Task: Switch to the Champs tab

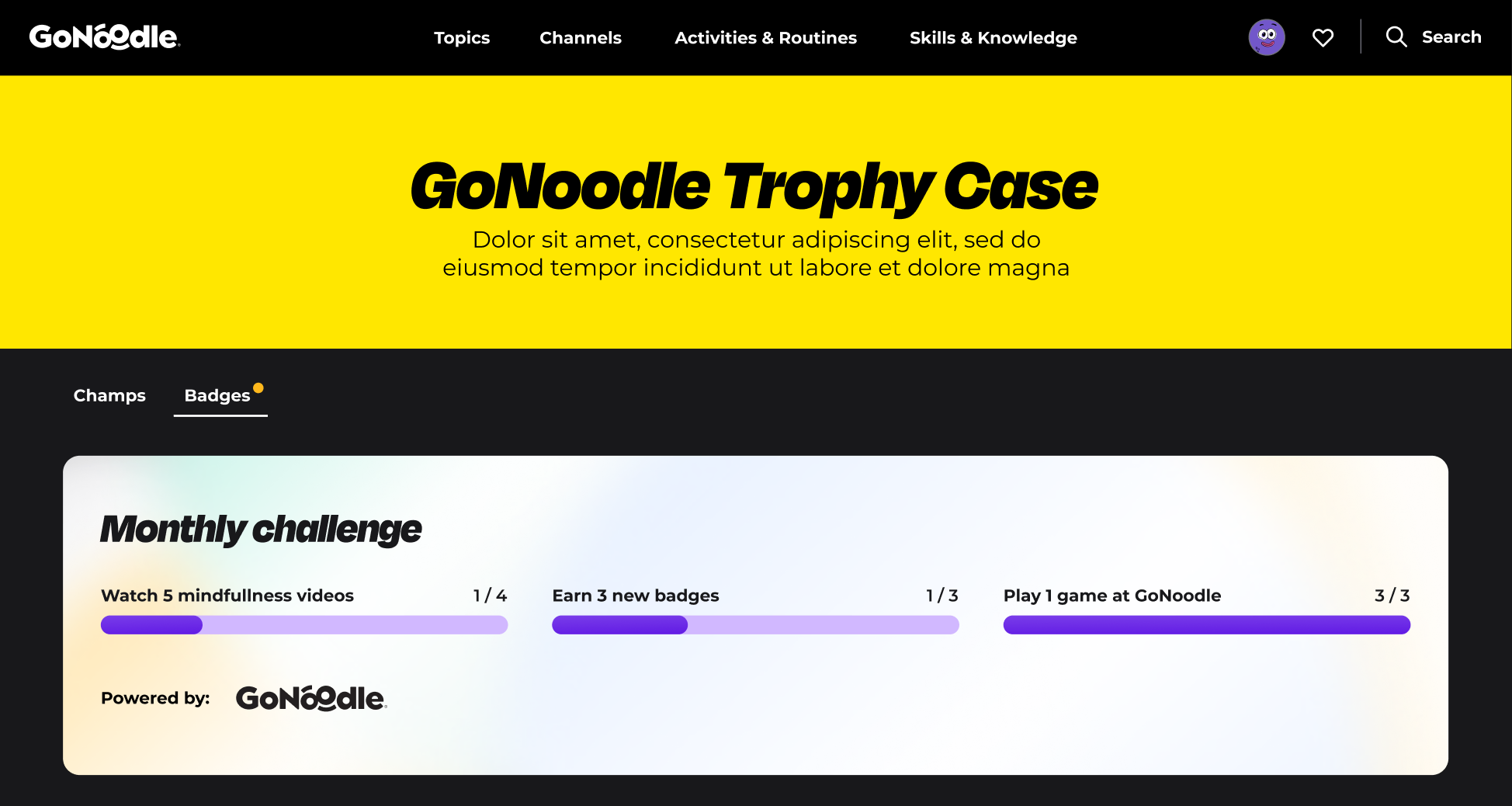Action: click(109, 395)
